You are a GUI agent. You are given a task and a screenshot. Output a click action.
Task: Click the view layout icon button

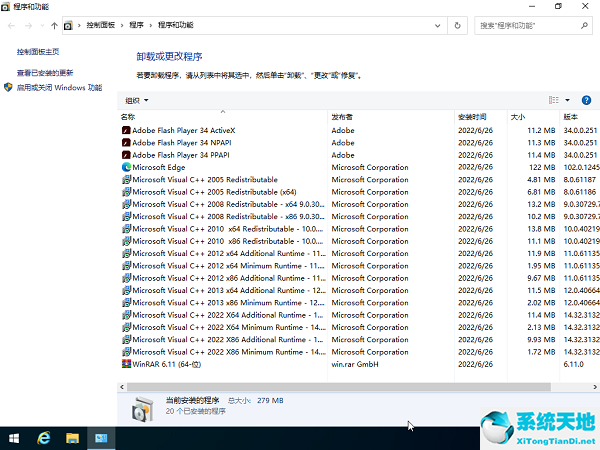554,100
